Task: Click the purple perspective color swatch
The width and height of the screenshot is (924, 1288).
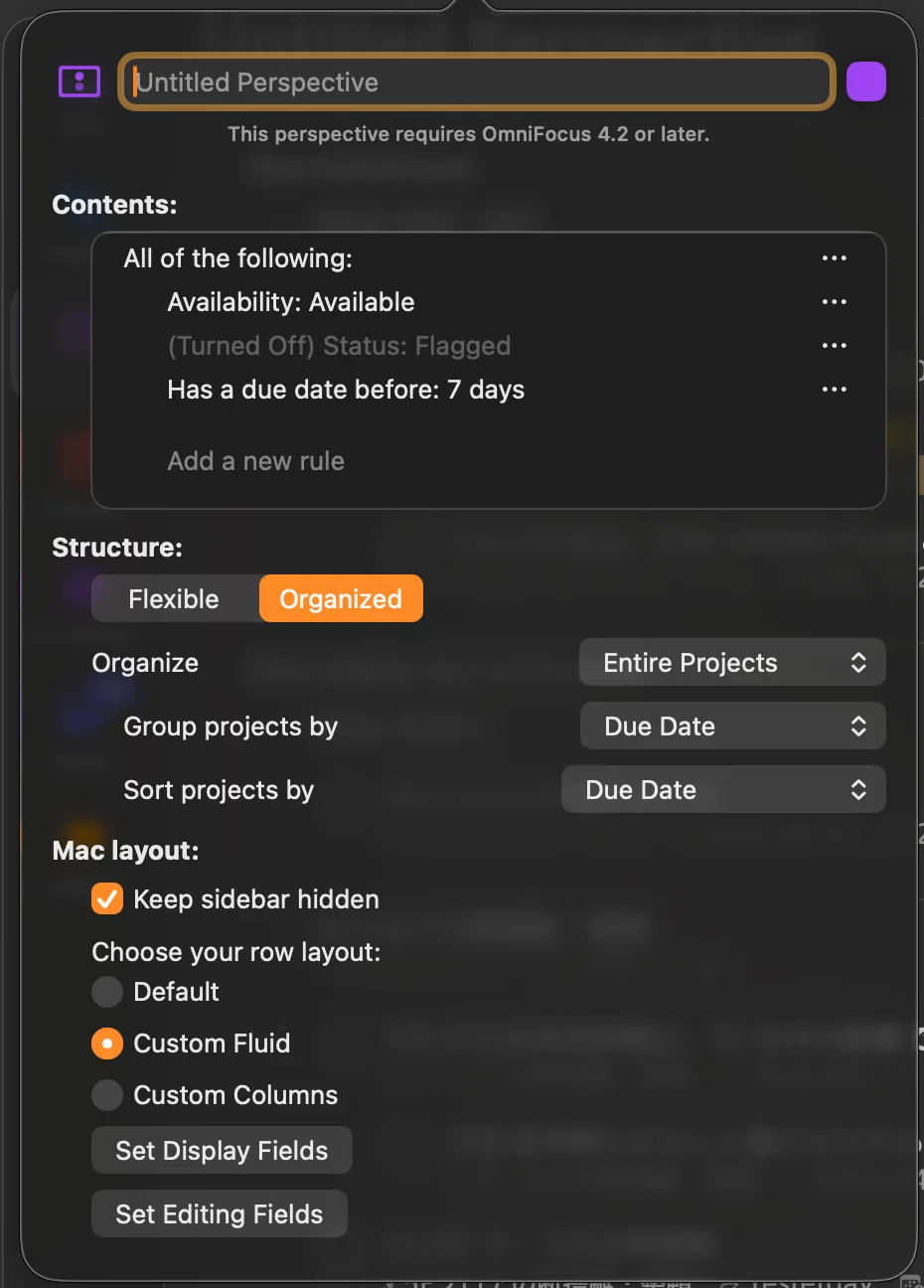Action: 865,81
